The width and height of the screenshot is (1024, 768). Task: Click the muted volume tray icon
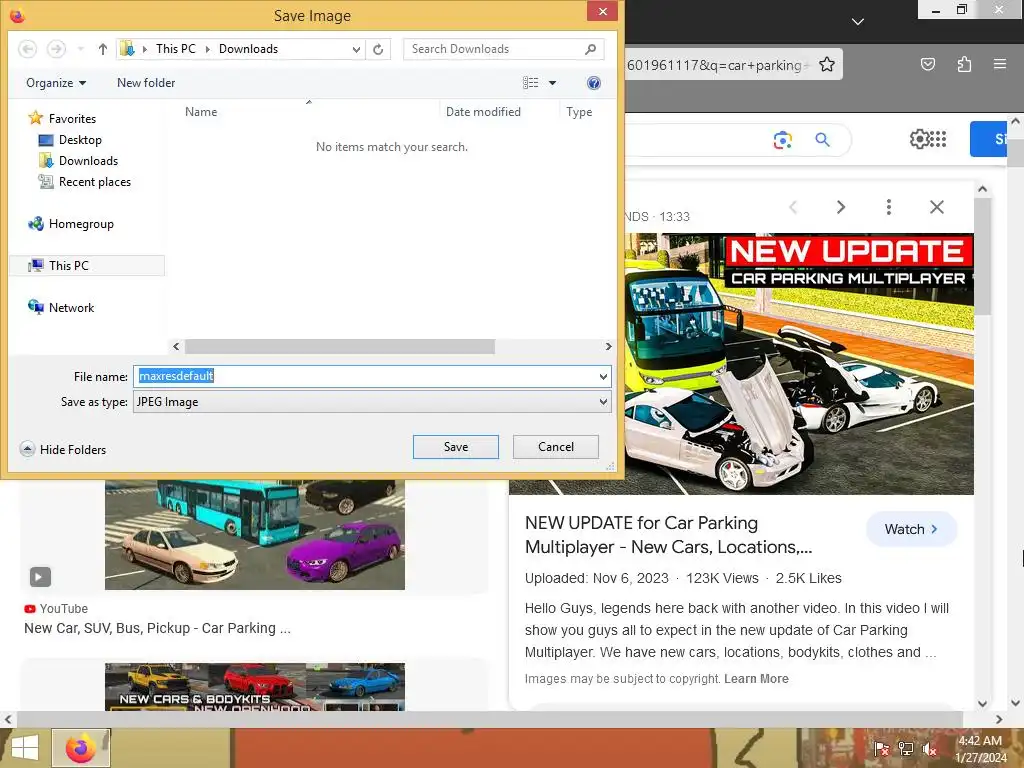[929, 748]
